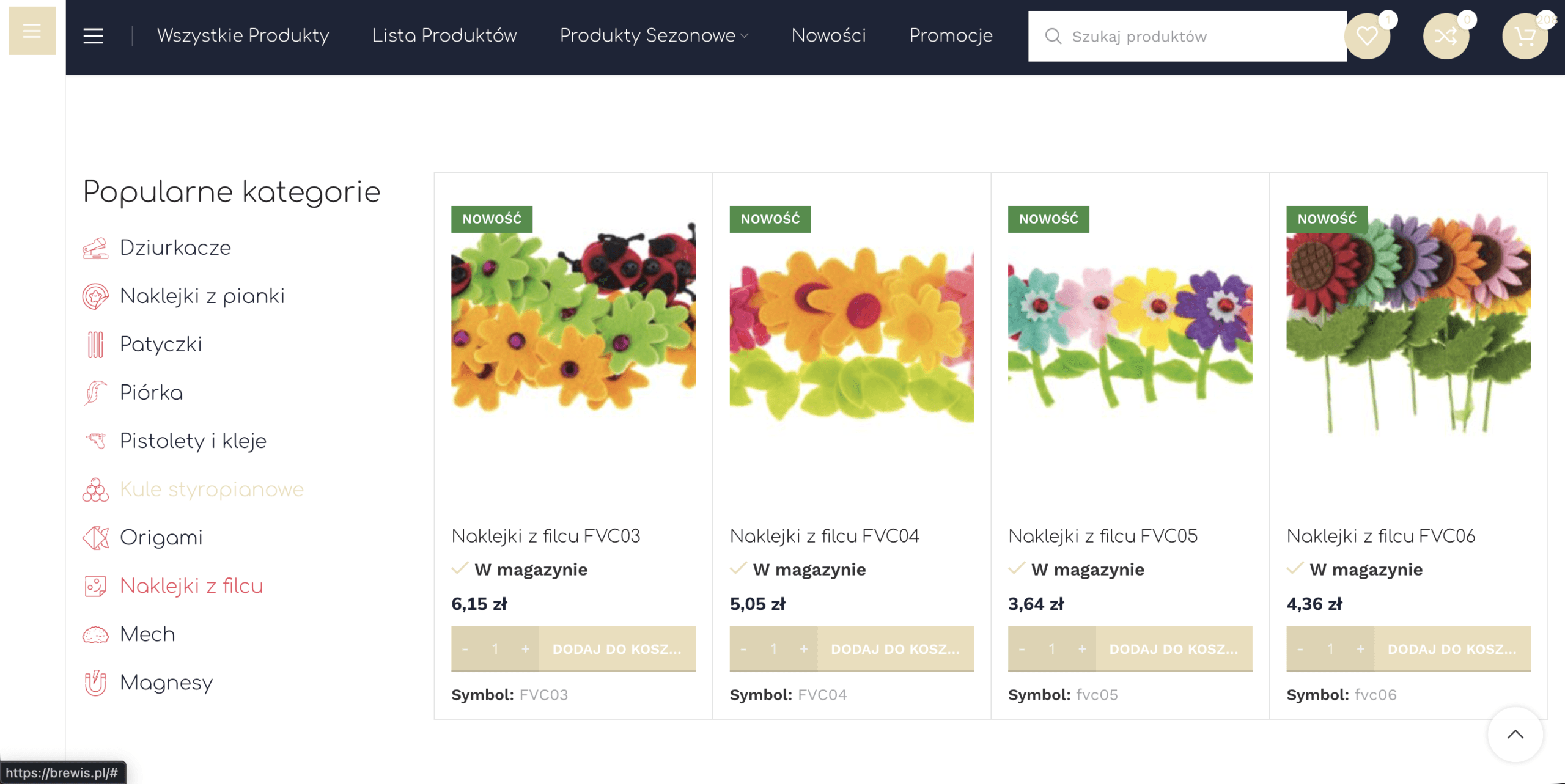1565x784 pixels.
Task: Add Naklejki z filcu FVC05 to cart
Action: click(1173, 649)
